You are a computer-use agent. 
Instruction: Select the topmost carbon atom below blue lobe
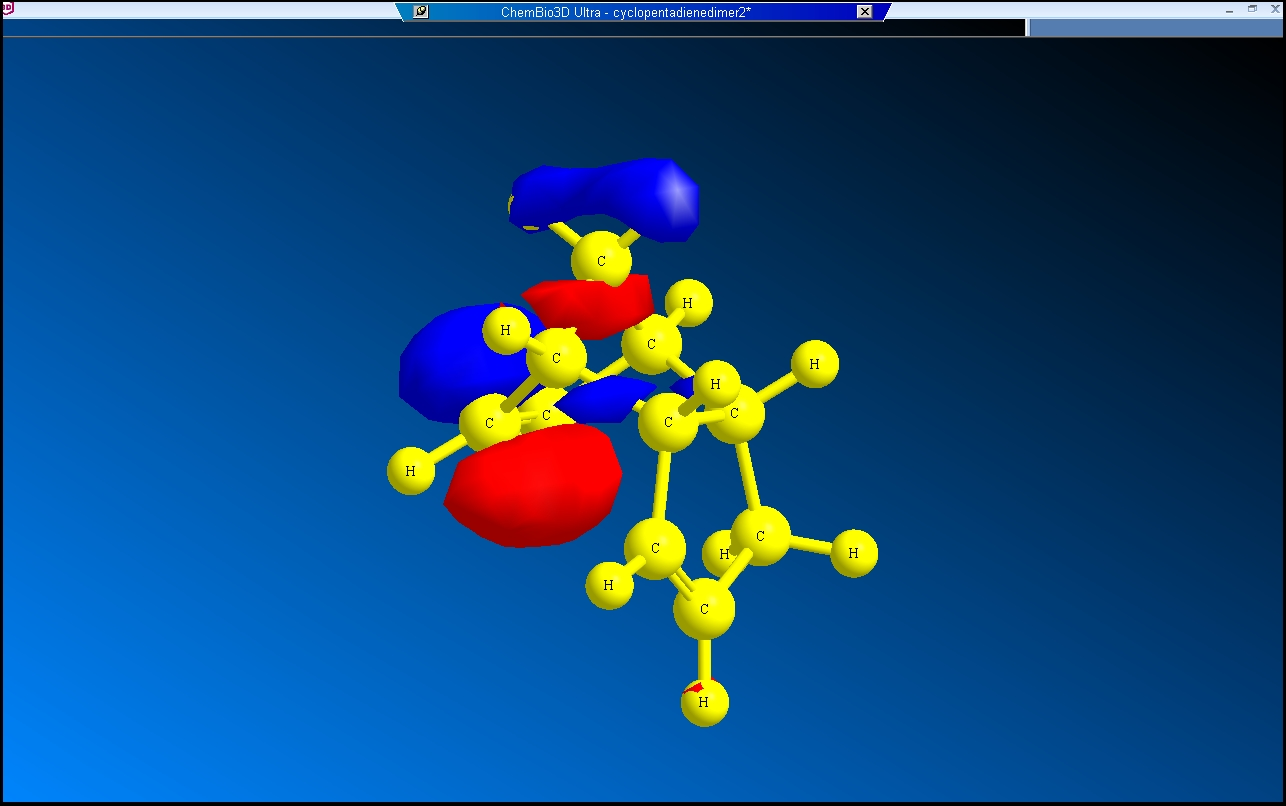point(601,261)
